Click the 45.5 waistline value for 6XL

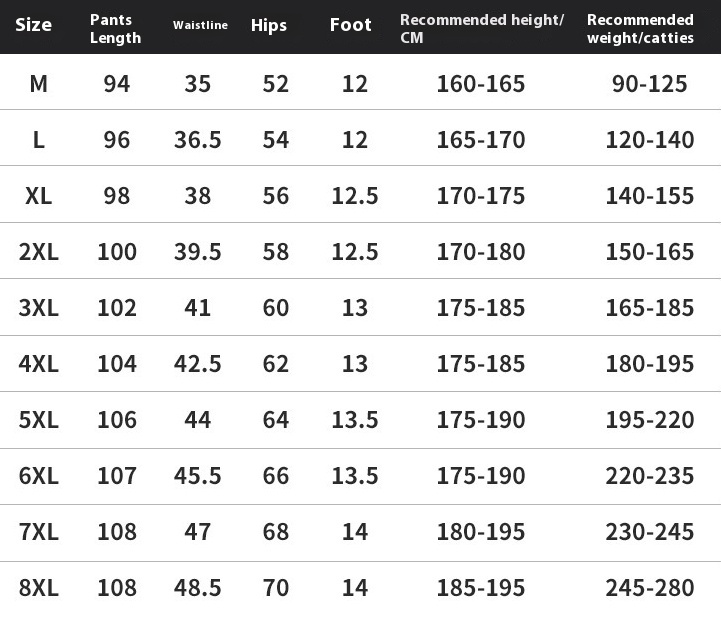[197, 476]
